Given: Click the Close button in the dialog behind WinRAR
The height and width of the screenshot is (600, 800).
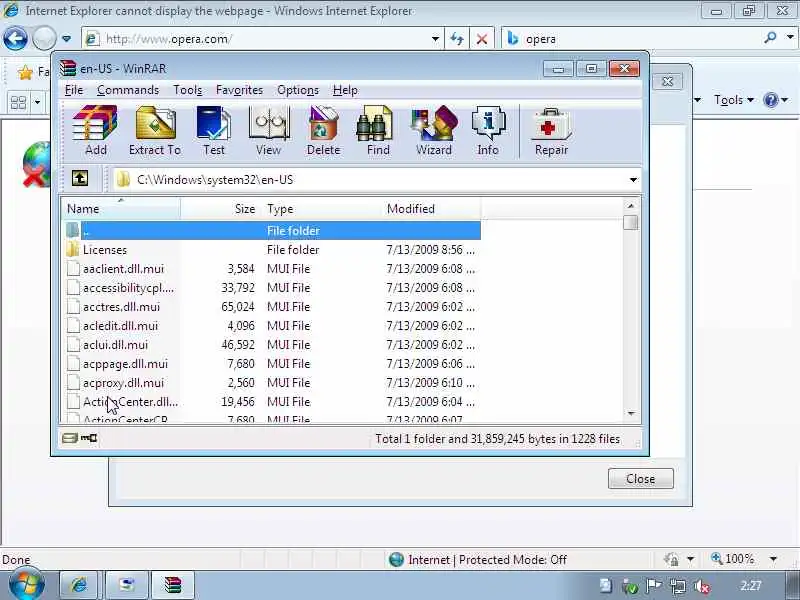Looking at the screenshot, I should pyautogui.click(x=640, y=479).
